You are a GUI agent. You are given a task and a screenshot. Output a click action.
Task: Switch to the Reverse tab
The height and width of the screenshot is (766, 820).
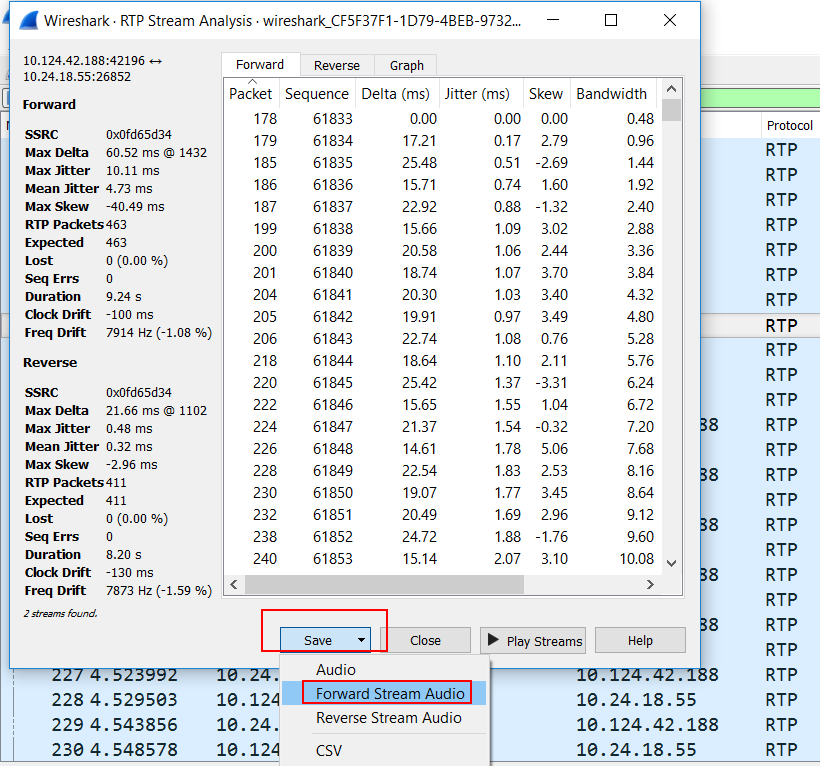coord(337,65)
